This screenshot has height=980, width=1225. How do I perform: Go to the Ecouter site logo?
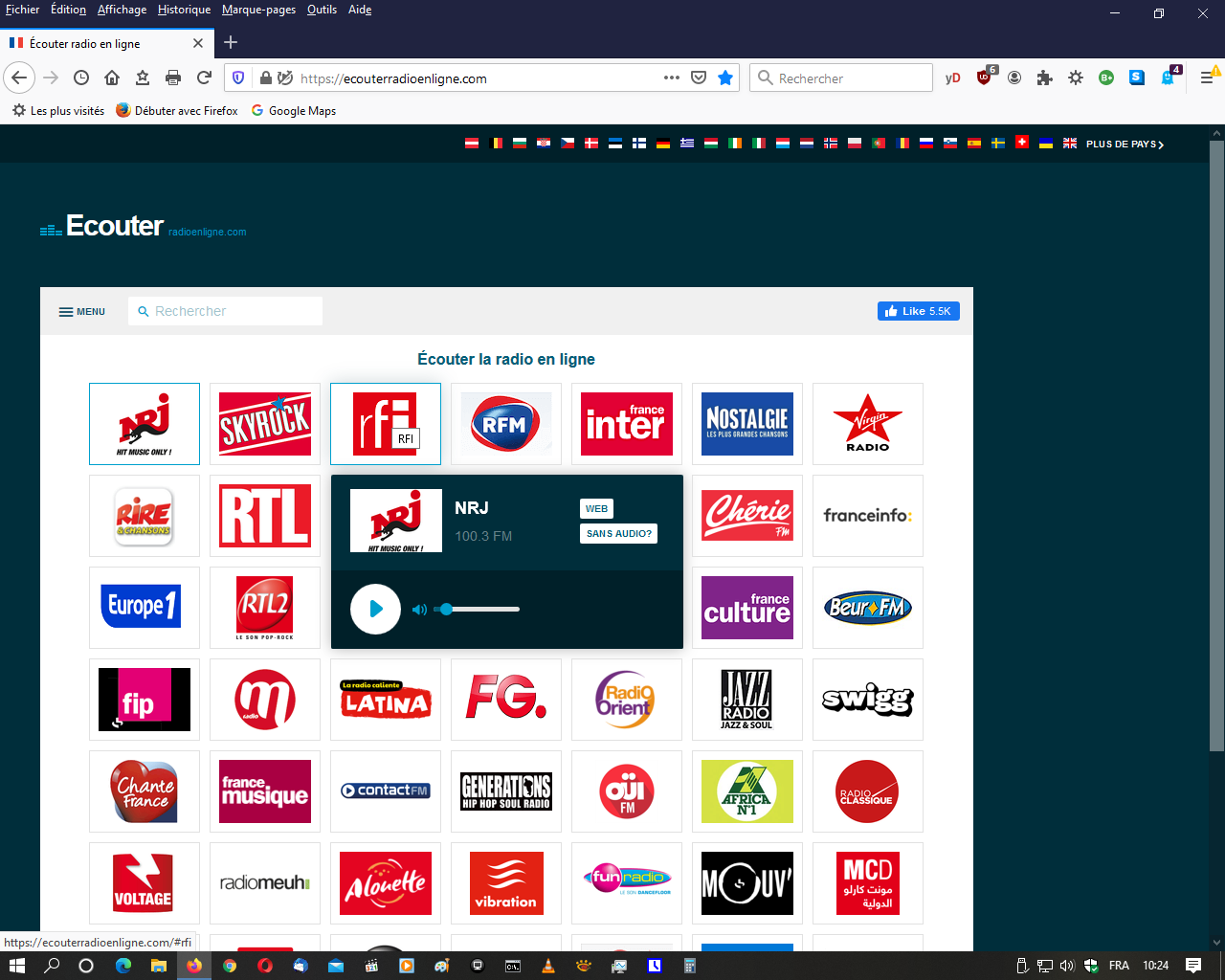[143, 226]
